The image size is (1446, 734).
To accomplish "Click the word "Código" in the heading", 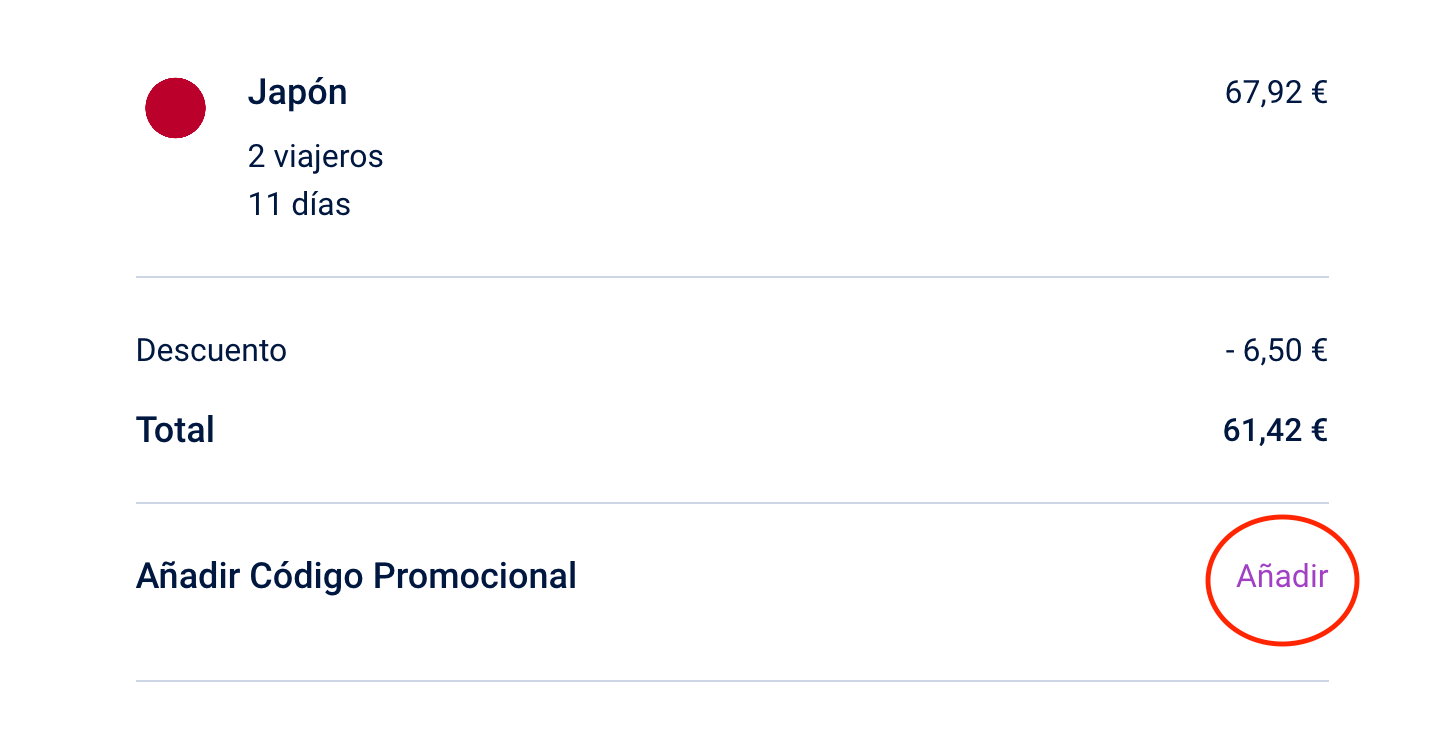I will tap(305, 576).
